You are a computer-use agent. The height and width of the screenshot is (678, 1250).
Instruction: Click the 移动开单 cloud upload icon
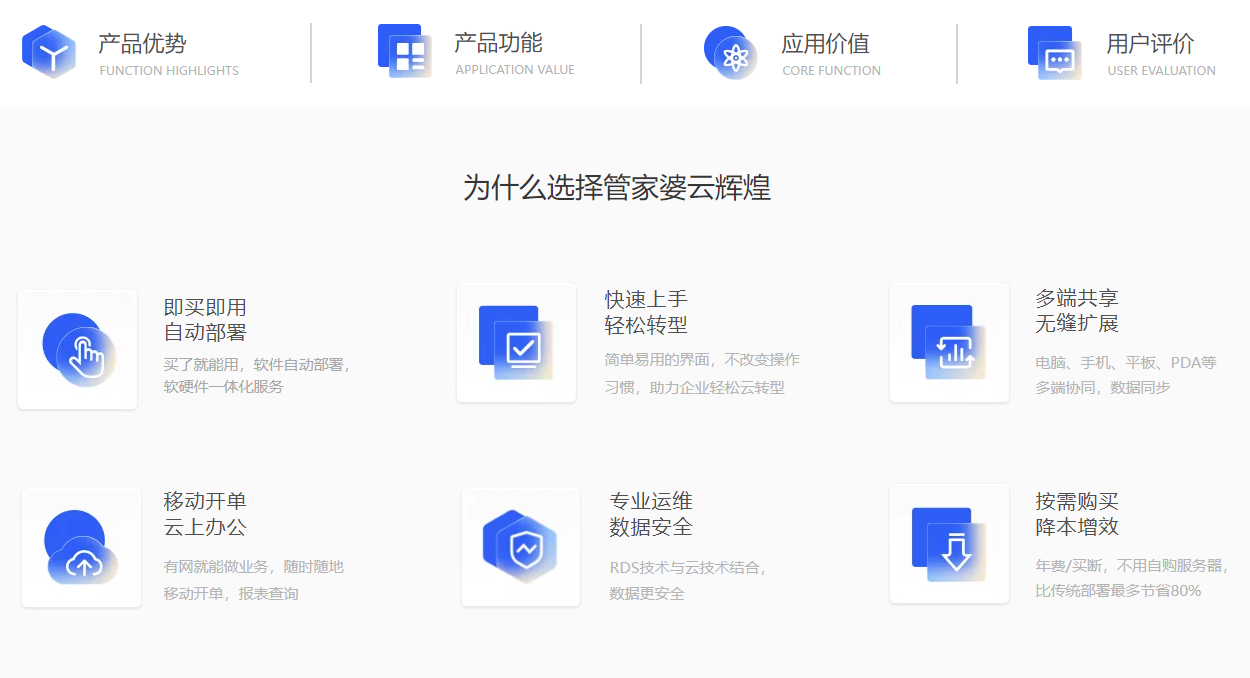coord(81,547)
